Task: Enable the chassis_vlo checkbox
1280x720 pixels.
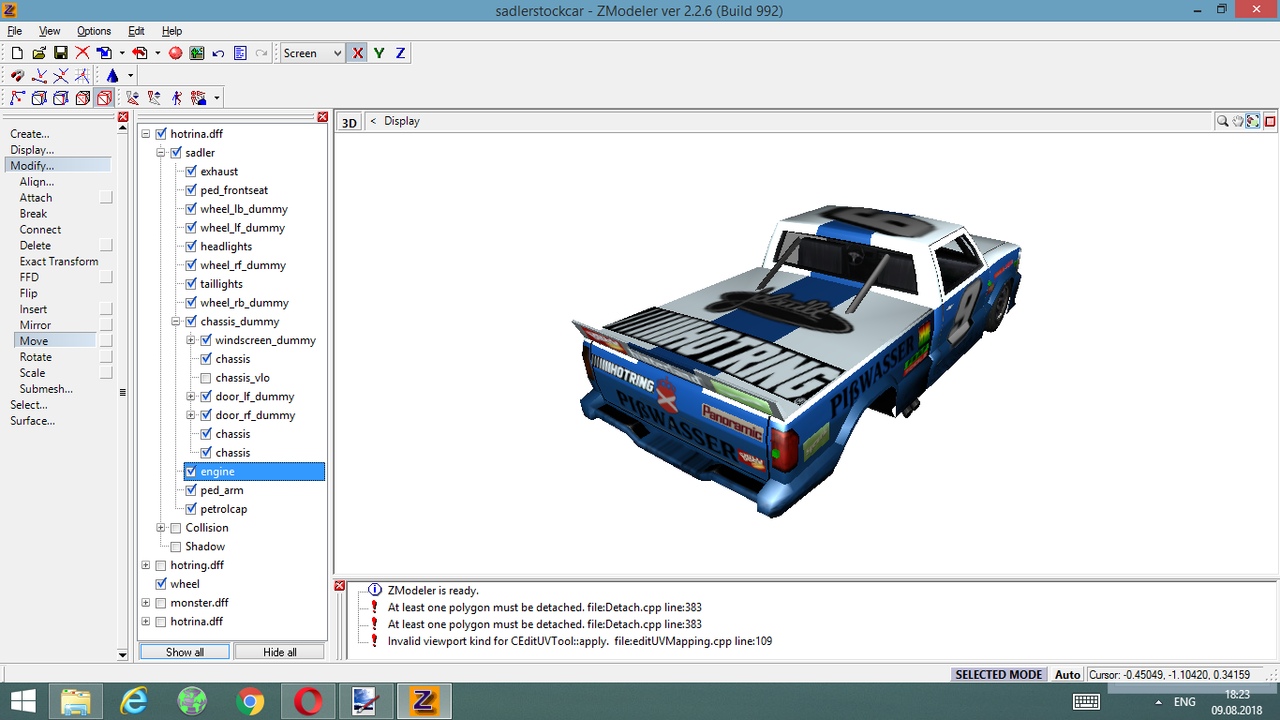Action: [206, 378]
